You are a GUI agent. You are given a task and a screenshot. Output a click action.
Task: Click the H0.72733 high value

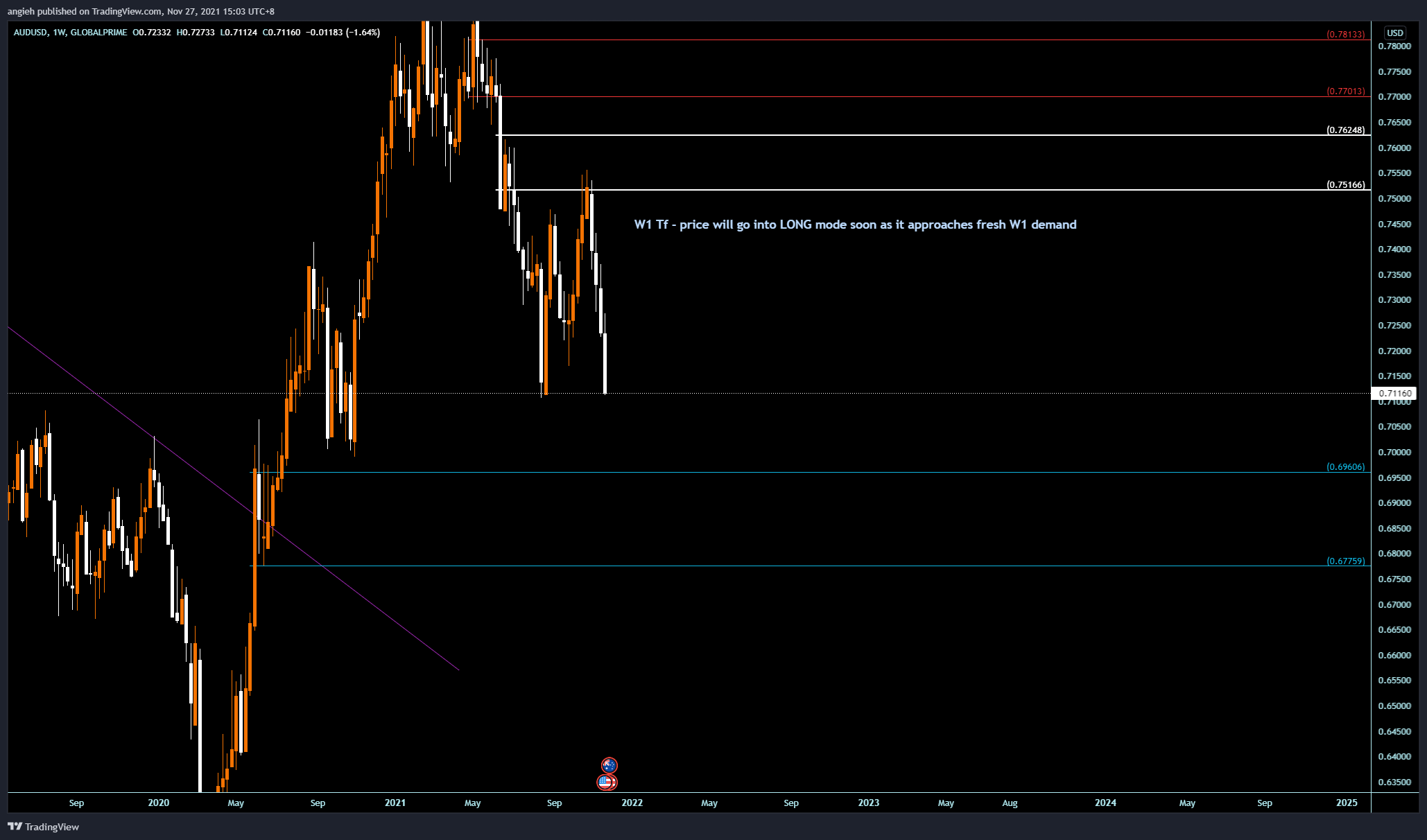[196, 33]
